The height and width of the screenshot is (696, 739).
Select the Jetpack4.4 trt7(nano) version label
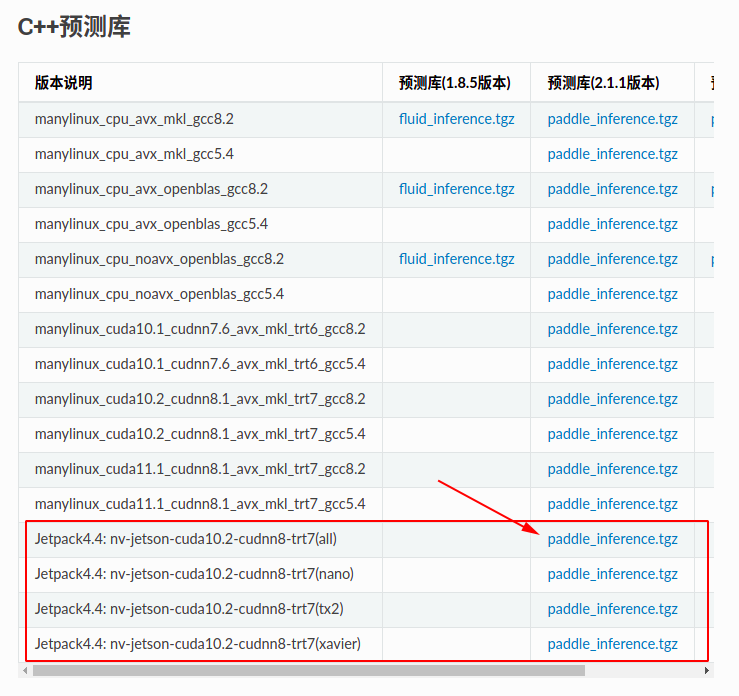click(194, 574)
